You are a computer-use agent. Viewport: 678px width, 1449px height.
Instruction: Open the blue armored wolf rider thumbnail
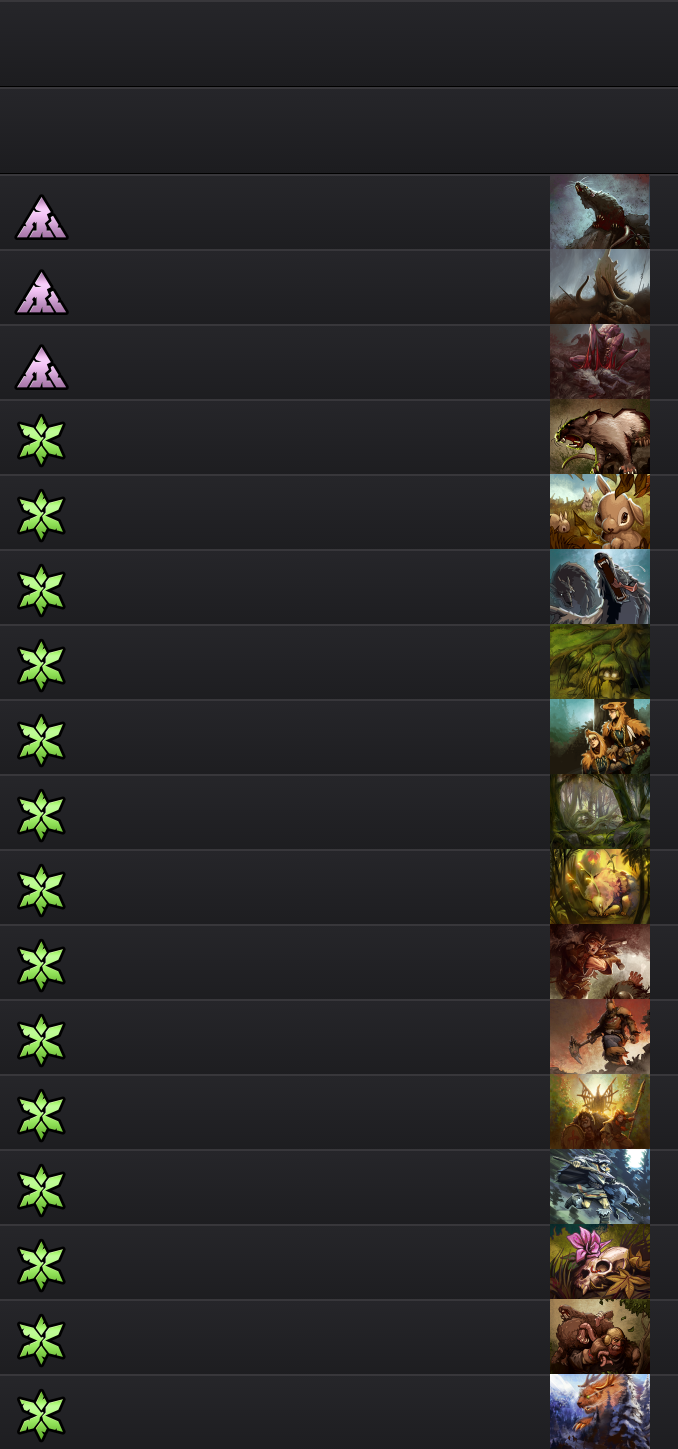600,1187
